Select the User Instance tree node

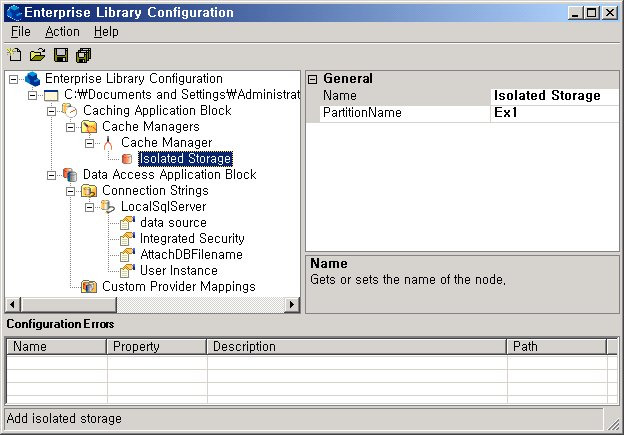[x=179, y=270]
